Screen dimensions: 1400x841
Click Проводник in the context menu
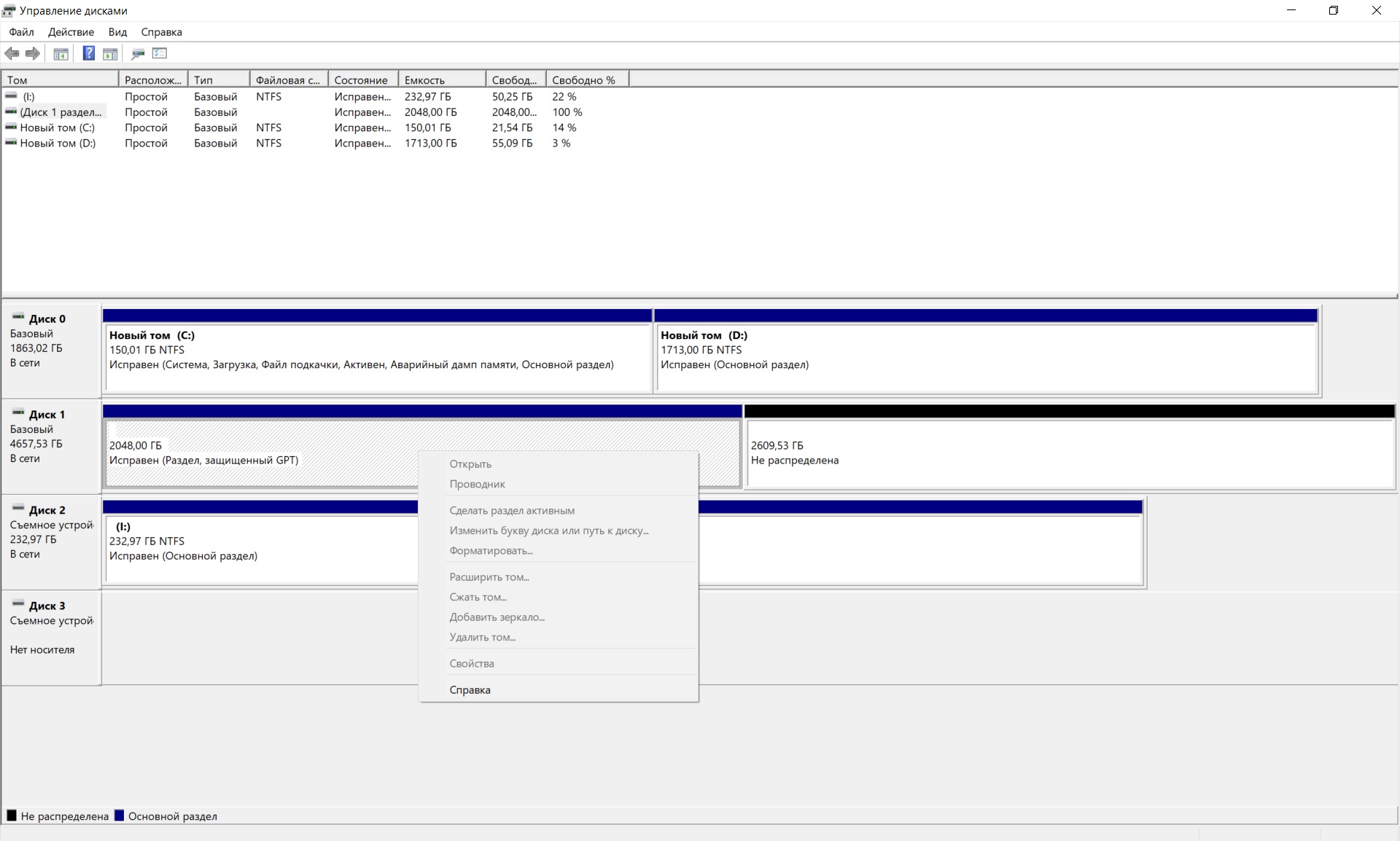[x=559, y=484]
